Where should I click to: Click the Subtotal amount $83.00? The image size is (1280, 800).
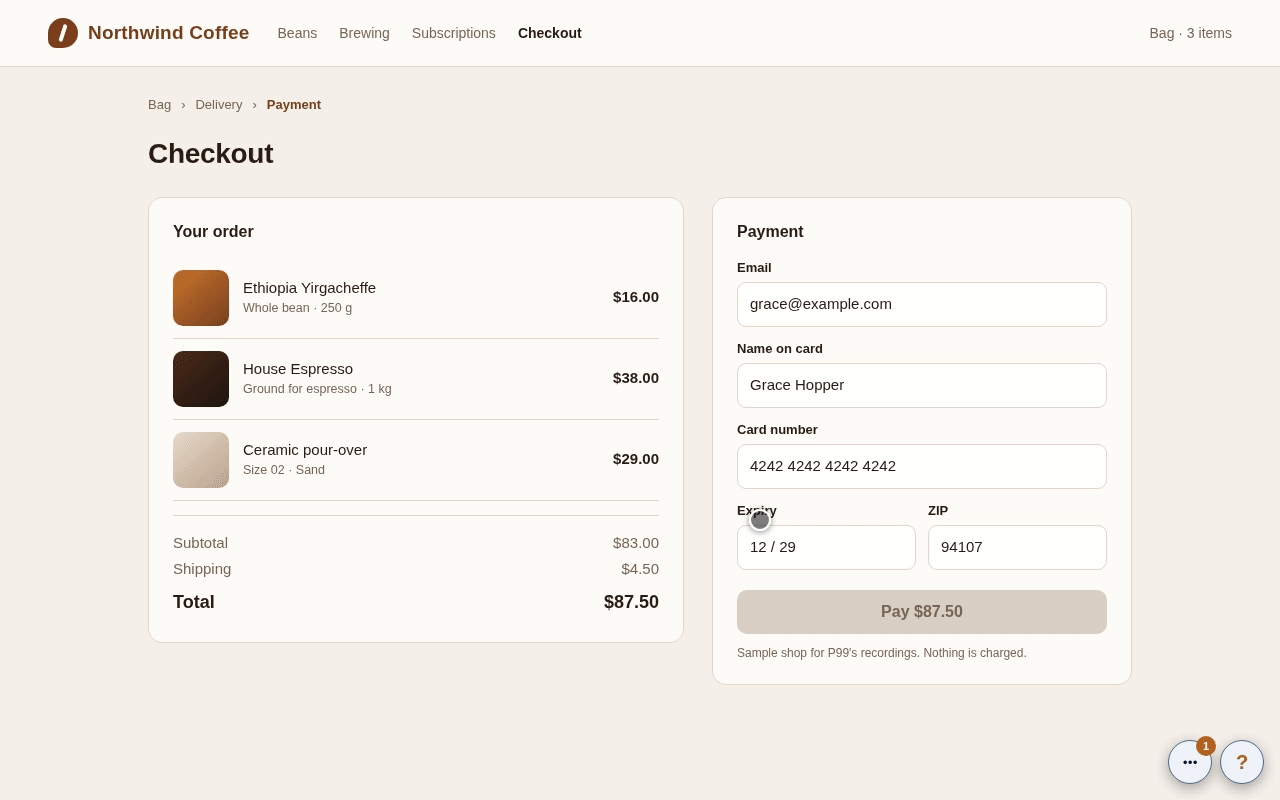click(x=636, y=543)
